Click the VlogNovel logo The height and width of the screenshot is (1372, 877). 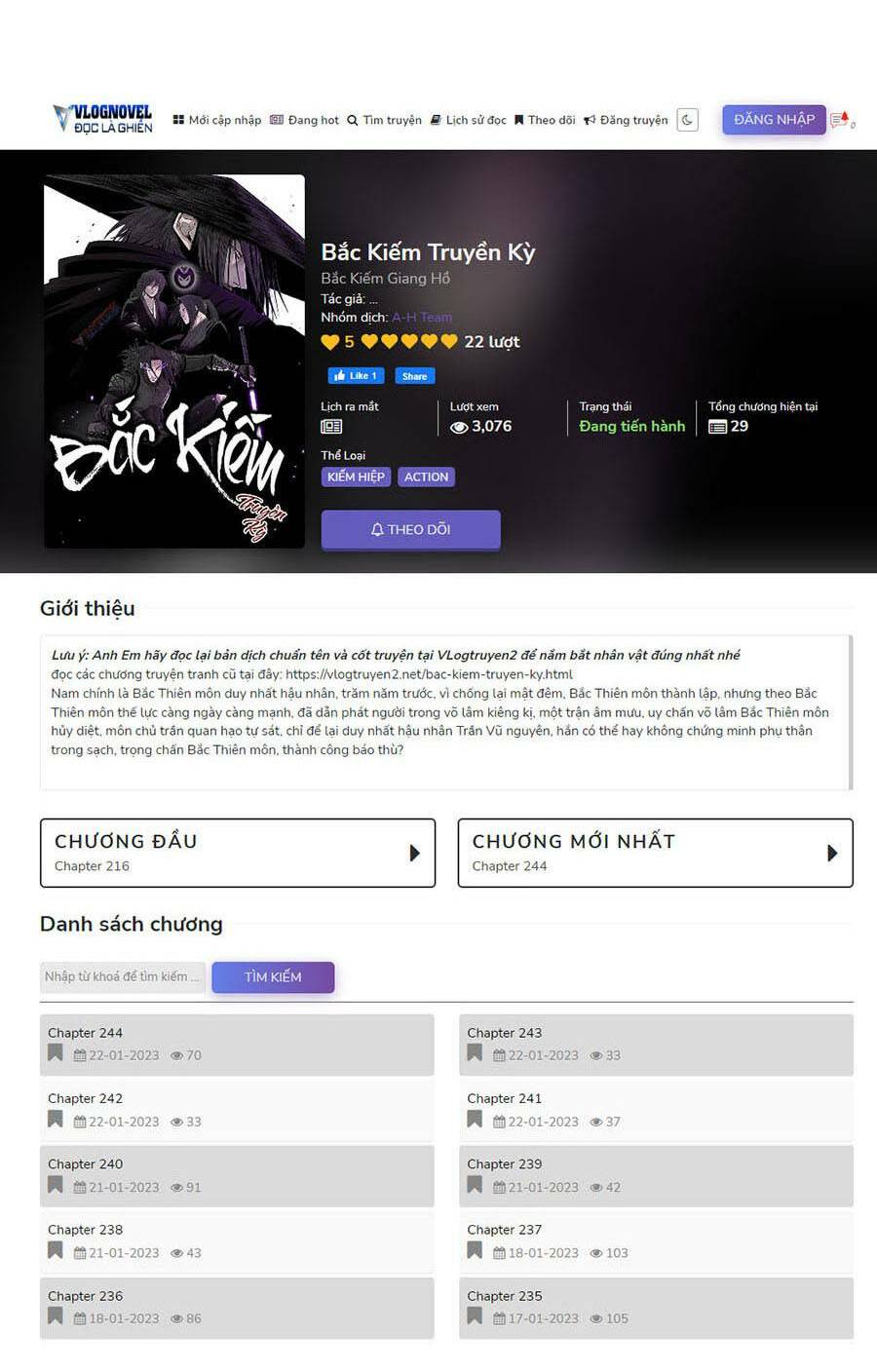(102, 119)
